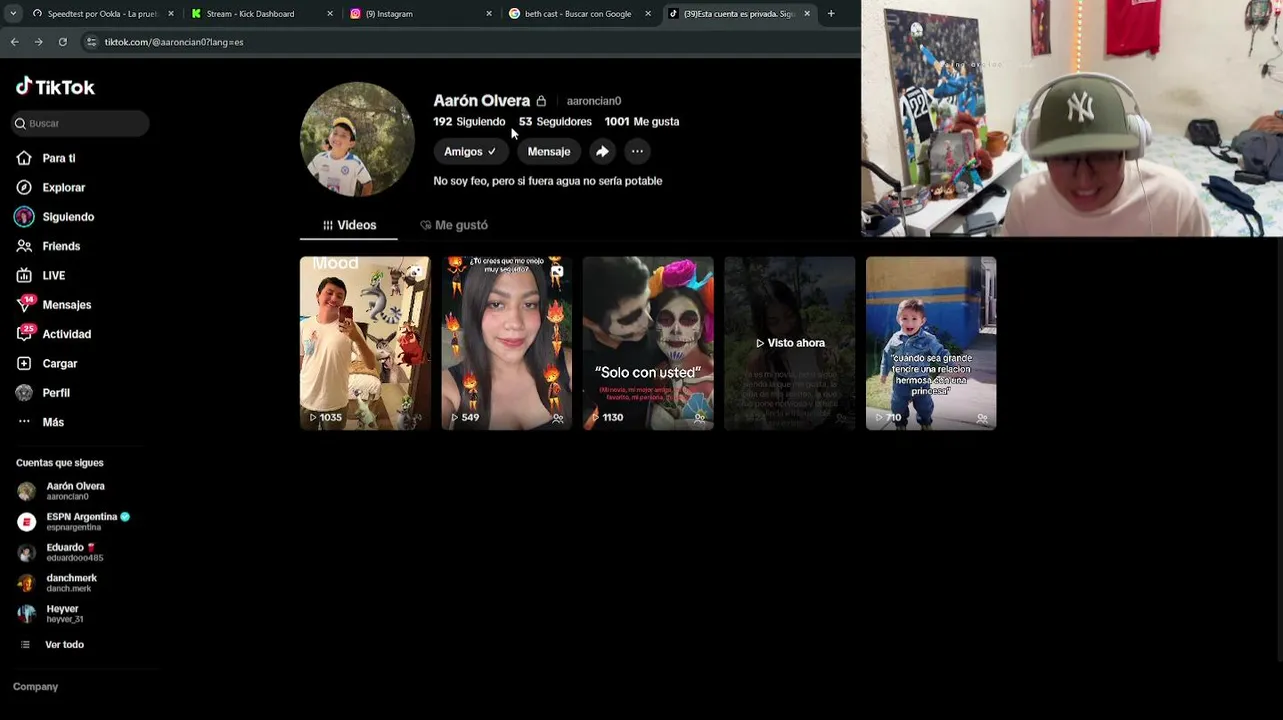Open a new browser tab

(x=831, y=14)
